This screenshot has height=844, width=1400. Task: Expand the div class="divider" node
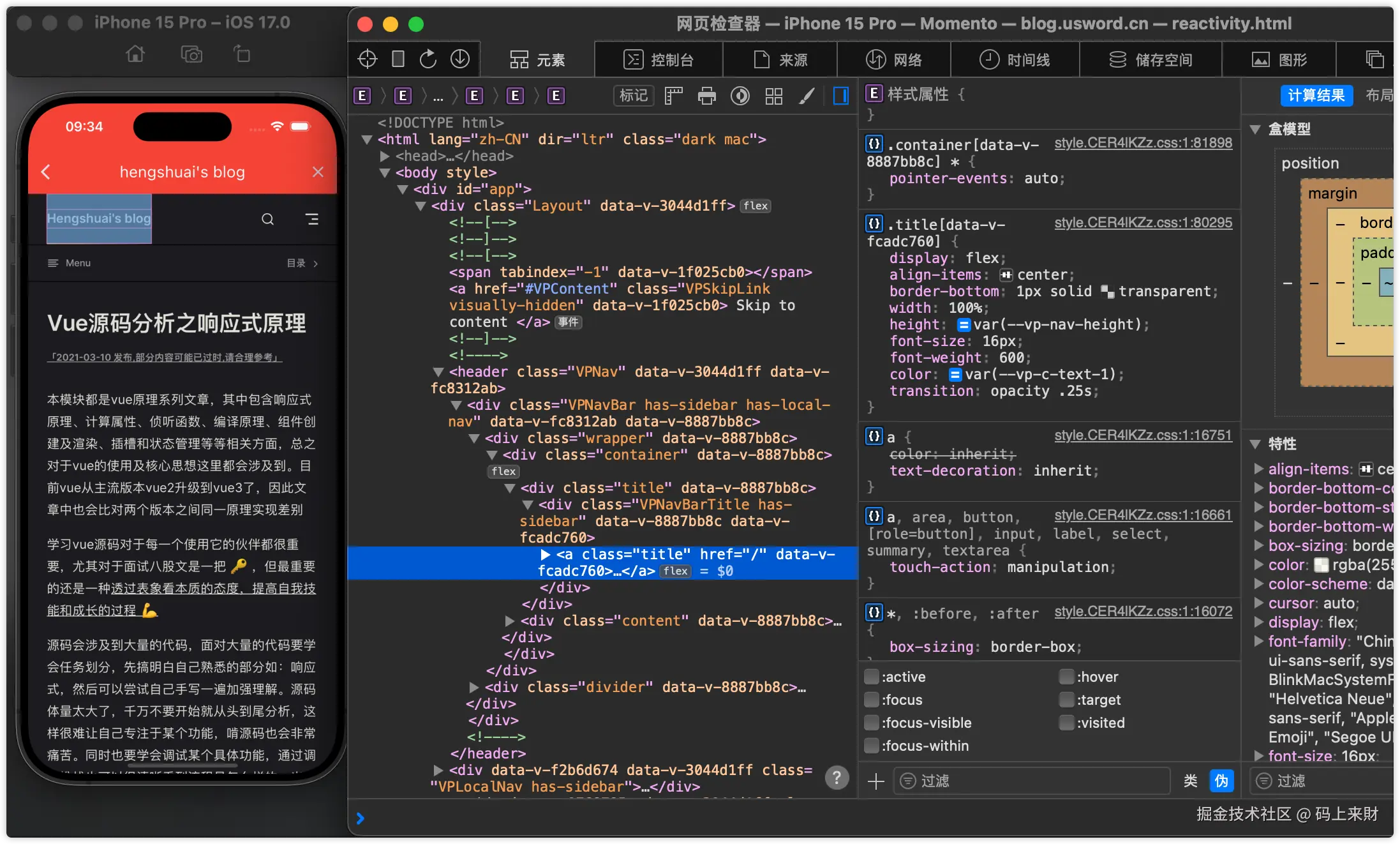474,687
